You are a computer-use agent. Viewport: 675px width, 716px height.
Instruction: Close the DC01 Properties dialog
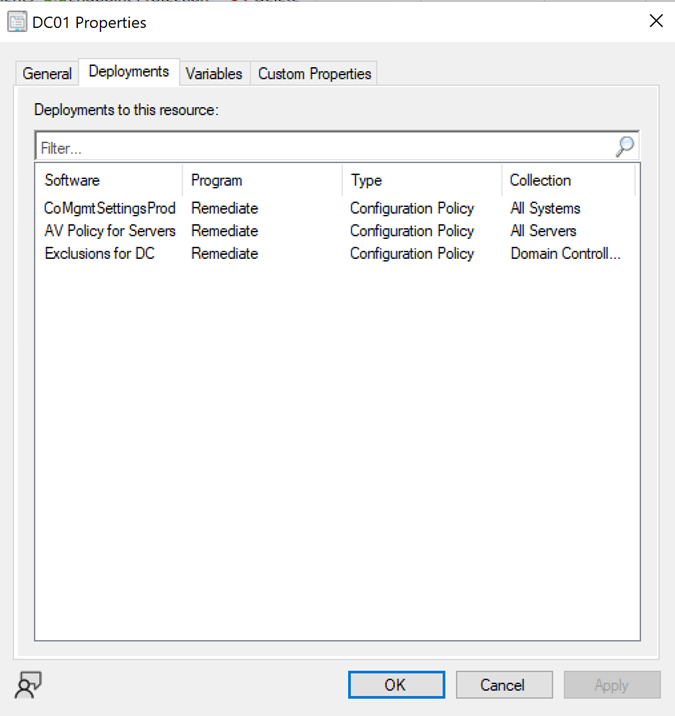[x=656, y=21]
